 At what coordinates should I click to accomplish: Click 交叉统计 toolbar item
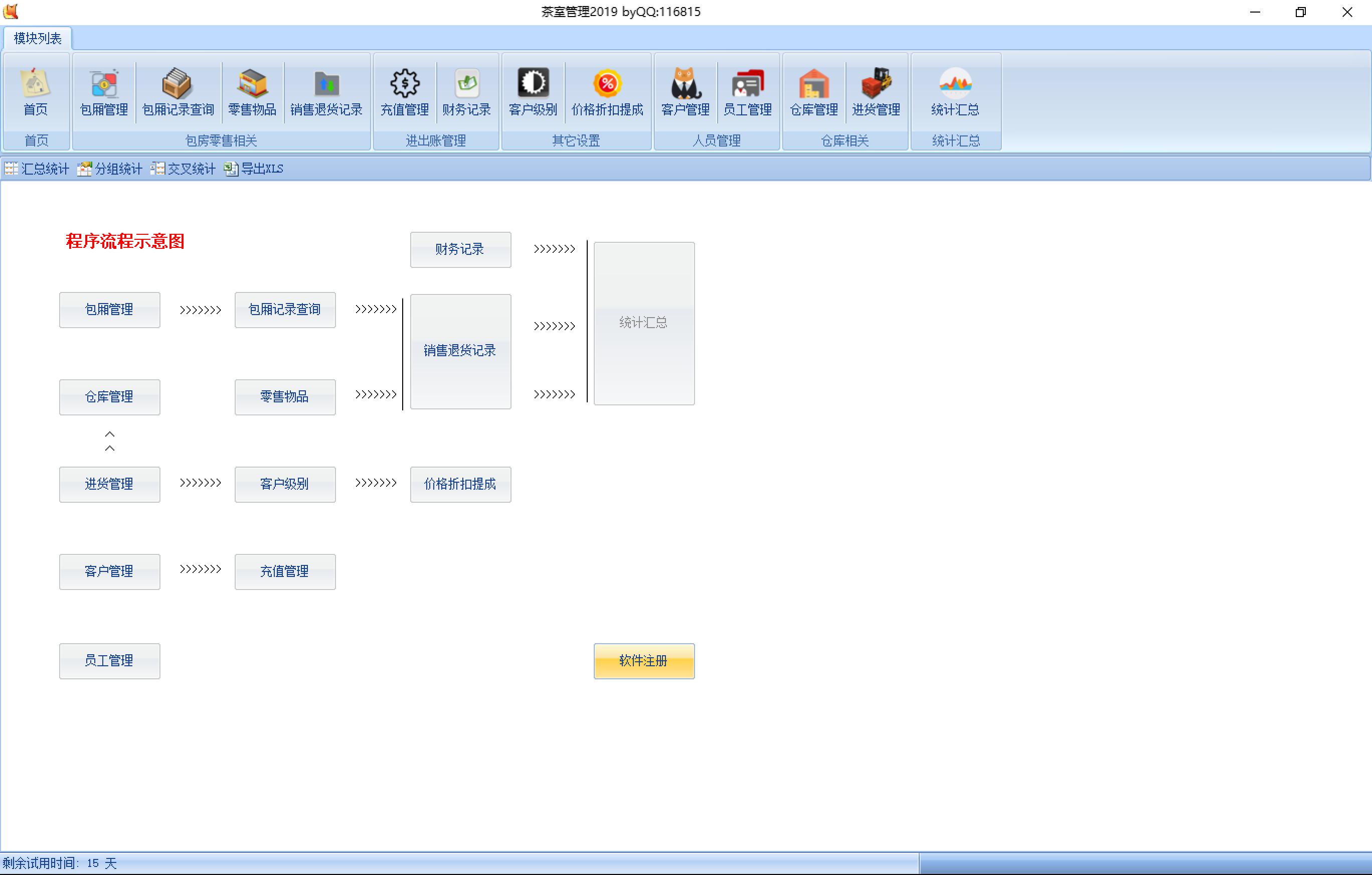pyautogui.click(x=183, y=169)
